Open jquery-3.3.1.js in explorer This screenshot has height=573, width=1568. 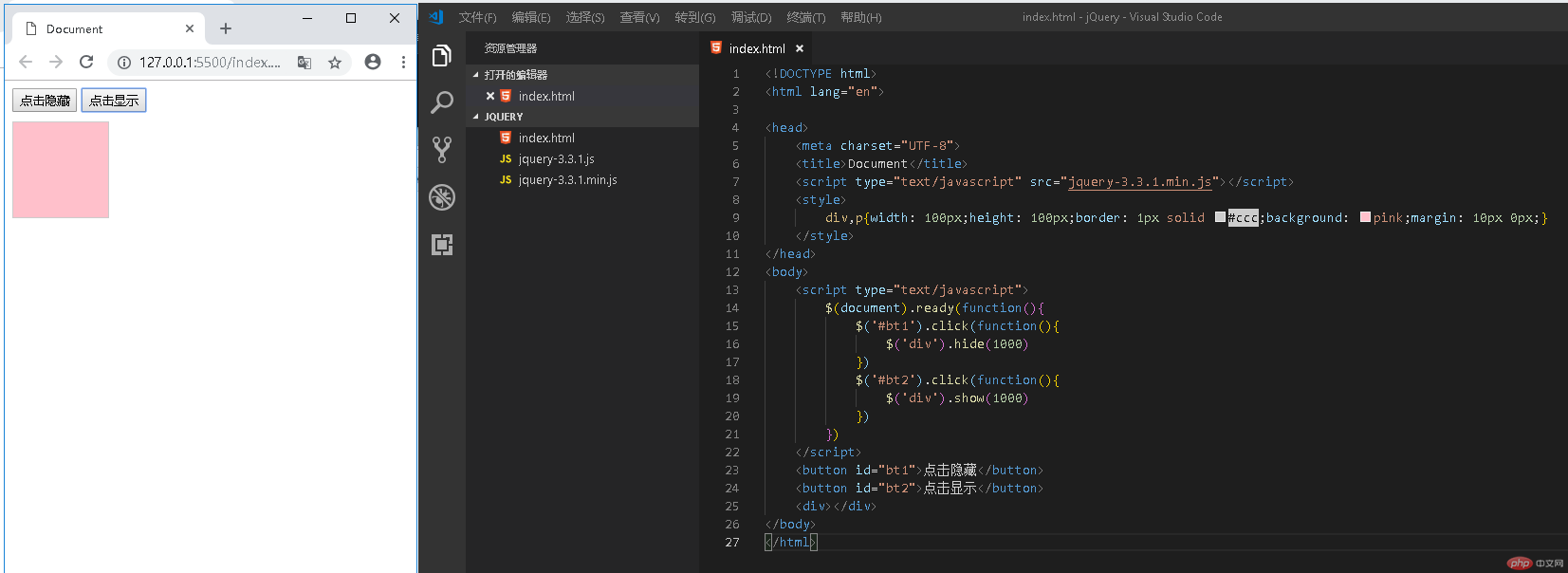tap(557, 159)
